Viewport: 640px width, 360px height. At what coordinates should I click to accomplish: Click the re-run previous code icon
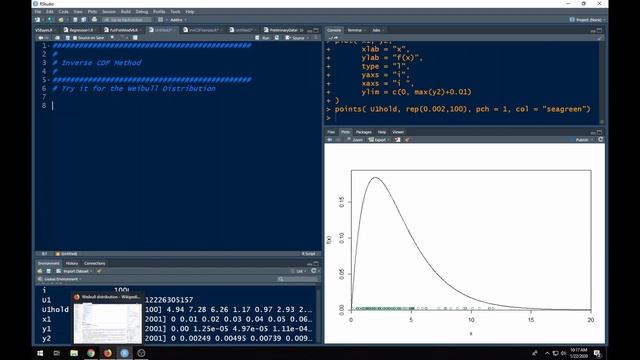point(277,38)
